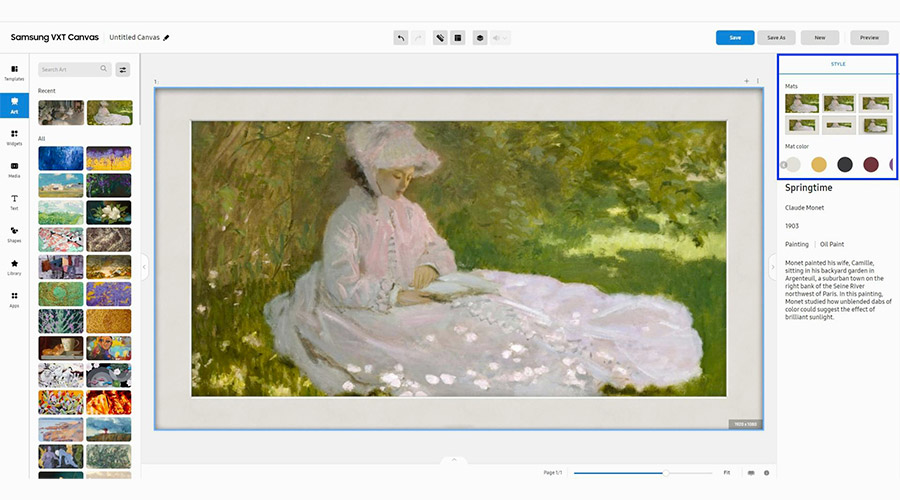Select the fiery orange artwork thumbnail
The image size is (900, 500).
(108, 402)
